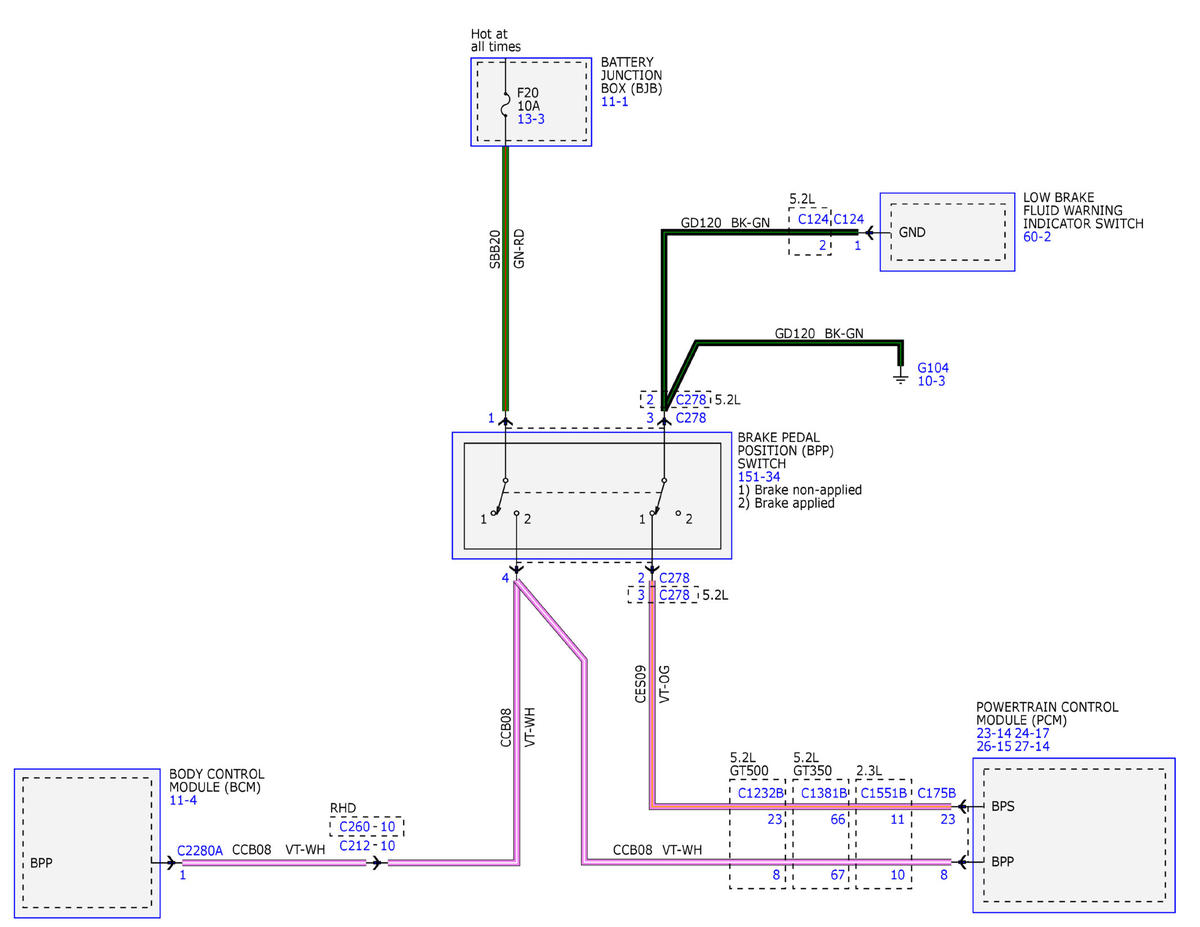Image resolution: width=1200 pixels, height=927 pixels.
Task: Open the C1232B GT500 connector link
Action: [x=760, y=793]
